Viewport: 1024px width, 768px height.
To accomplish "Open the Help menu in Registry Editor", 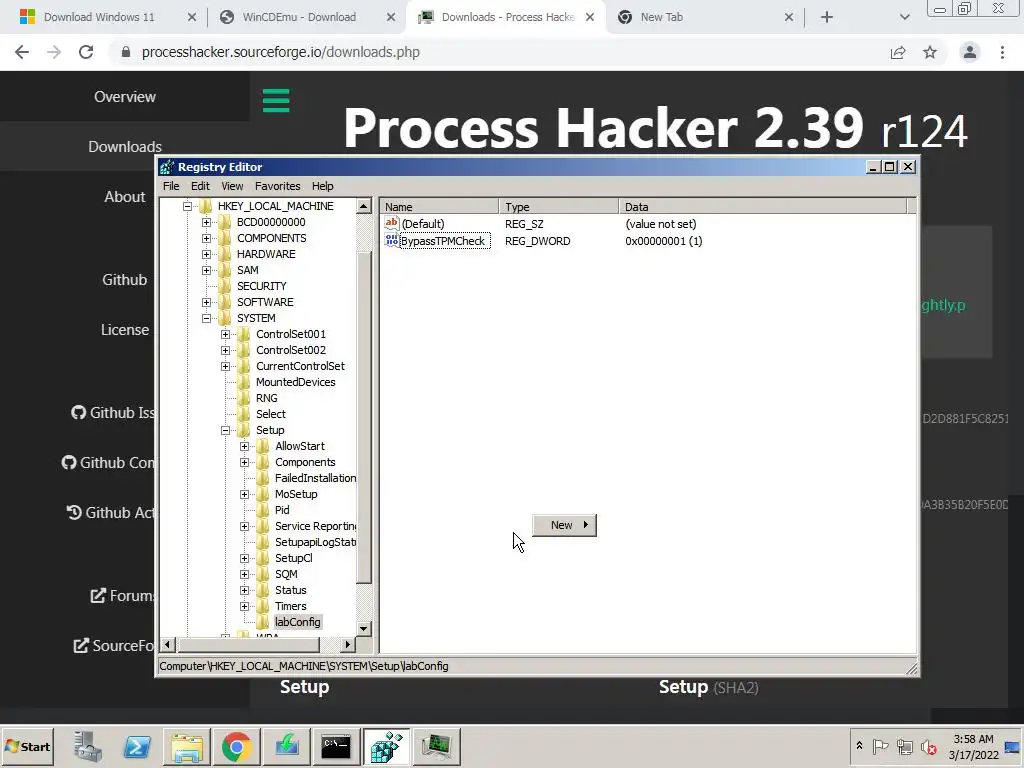I will (x=322, y=186).
